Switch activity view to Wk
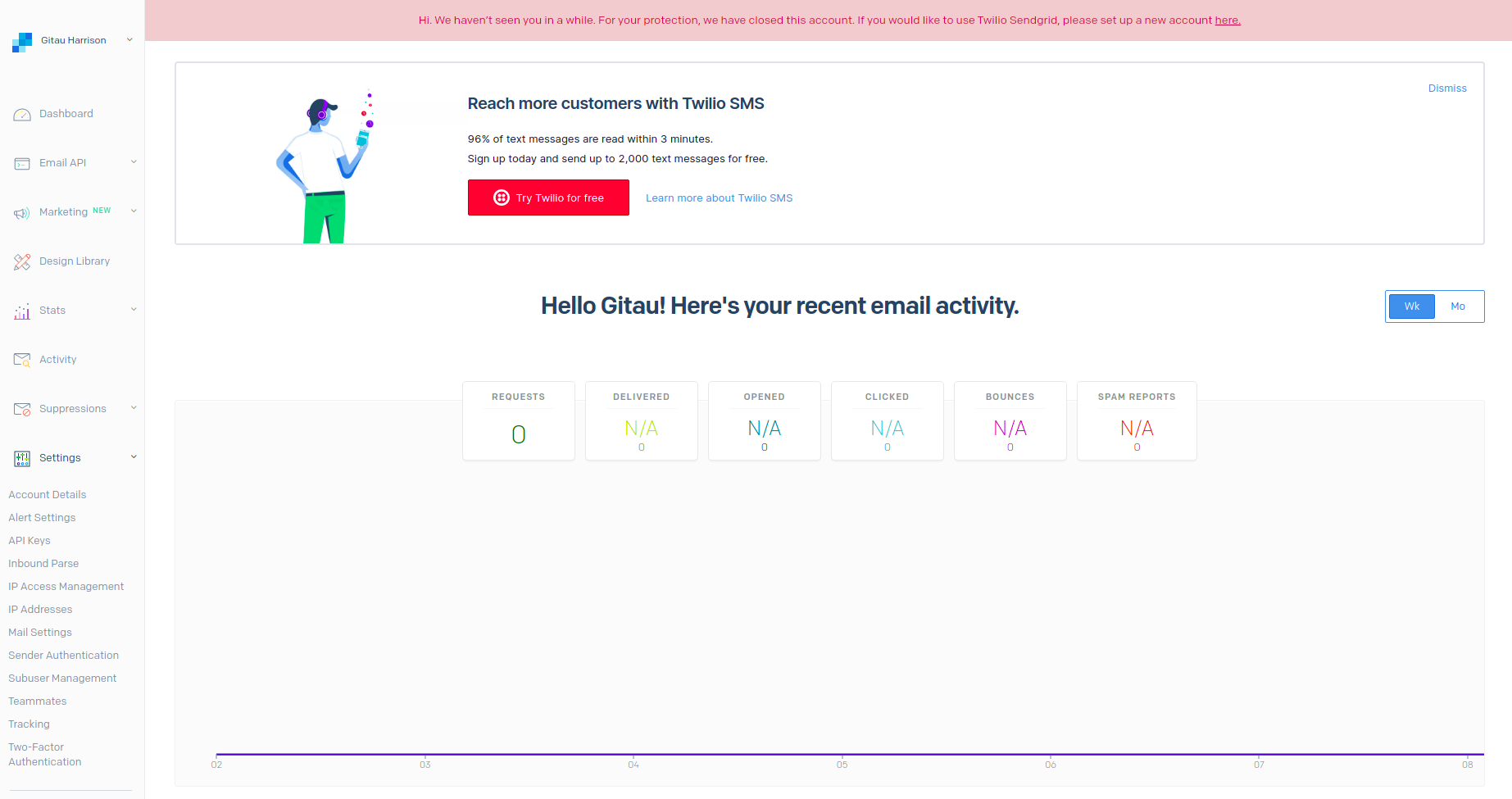Screen dimensions: 1512x799 tap(1411, 306)
